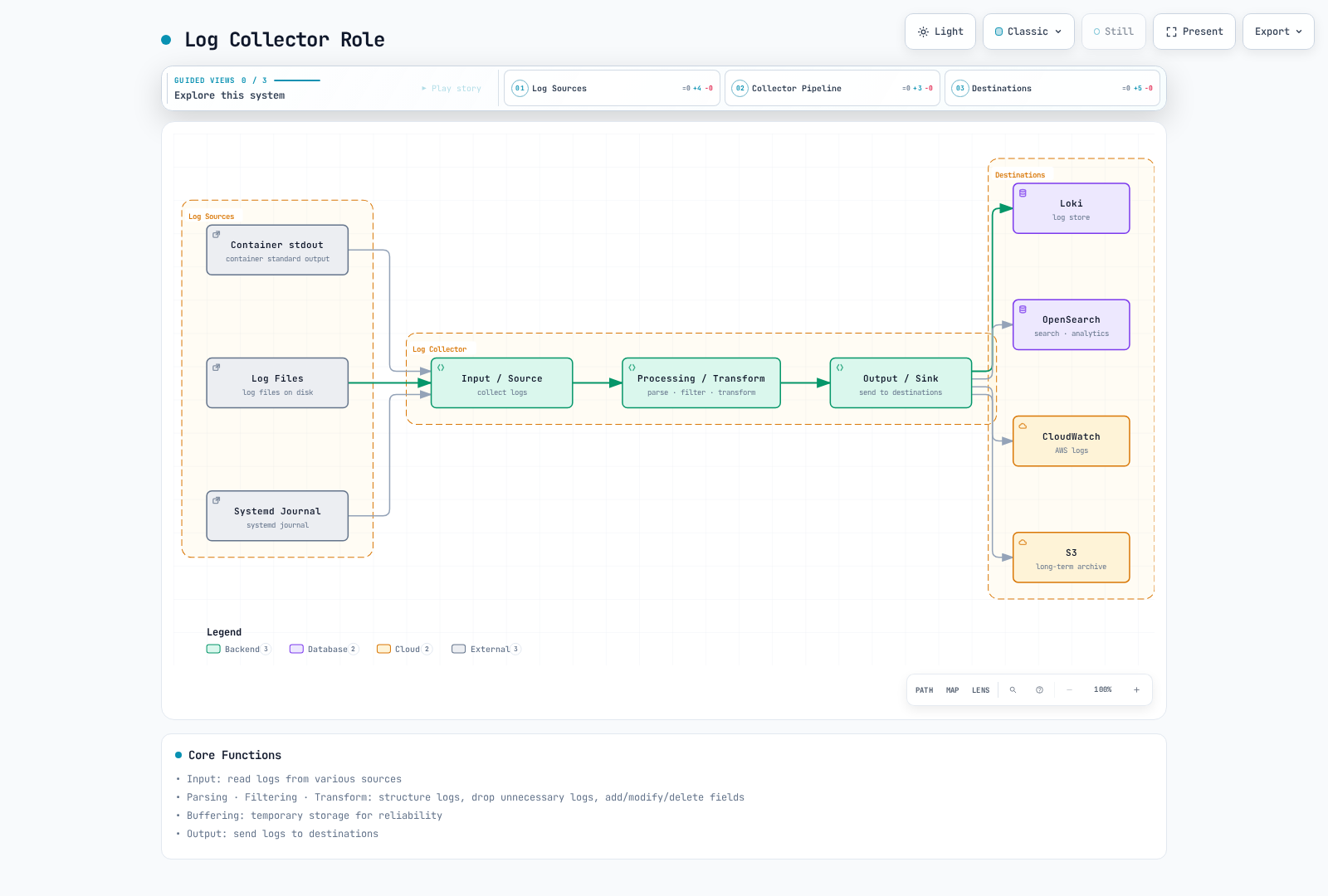Toggle Cloud legend filter
The height and width of the screenshot is (896, 1328).
point(404,649)
